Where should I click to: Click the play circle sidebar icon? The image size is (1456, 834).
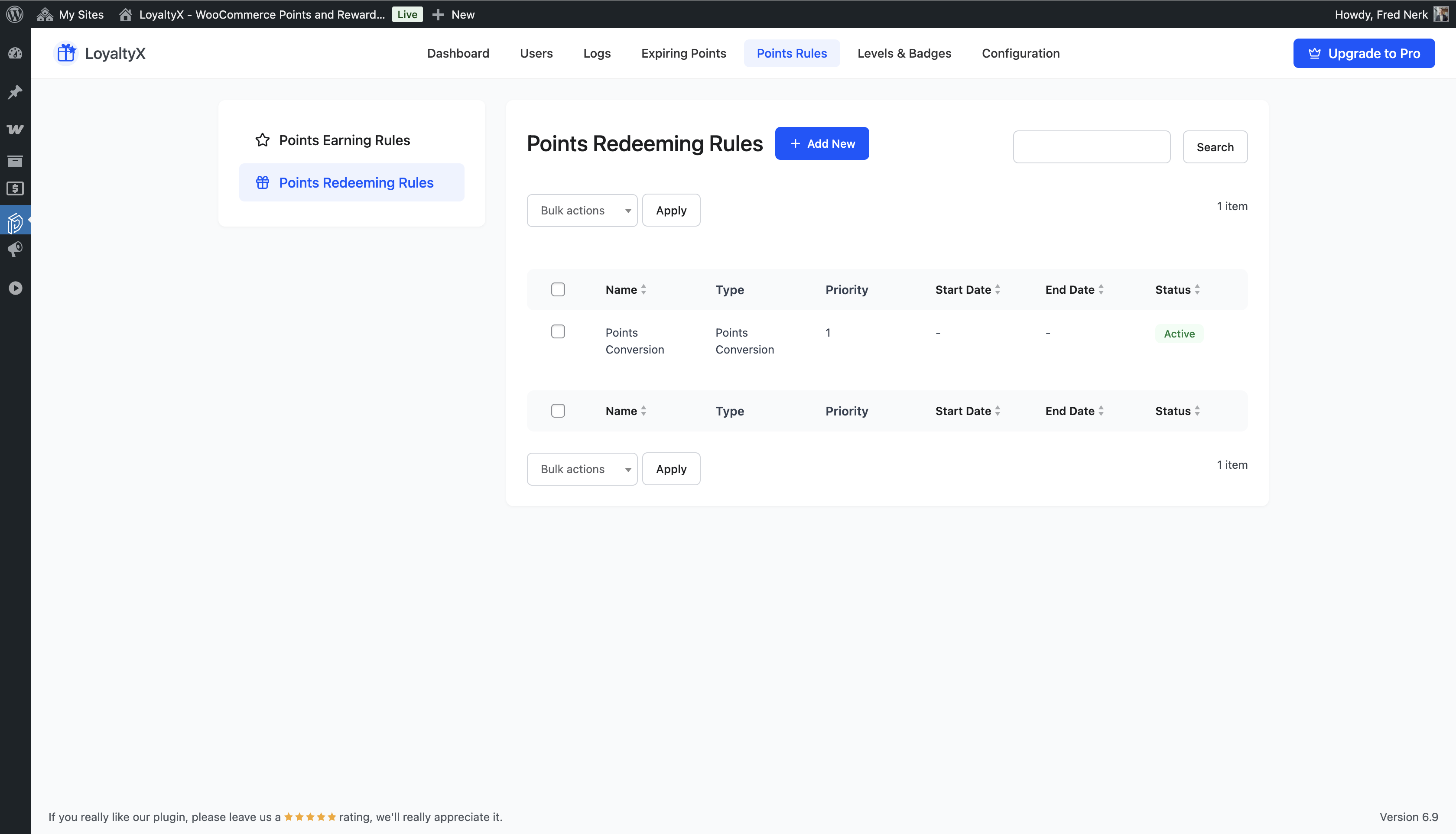click(15, 288)
